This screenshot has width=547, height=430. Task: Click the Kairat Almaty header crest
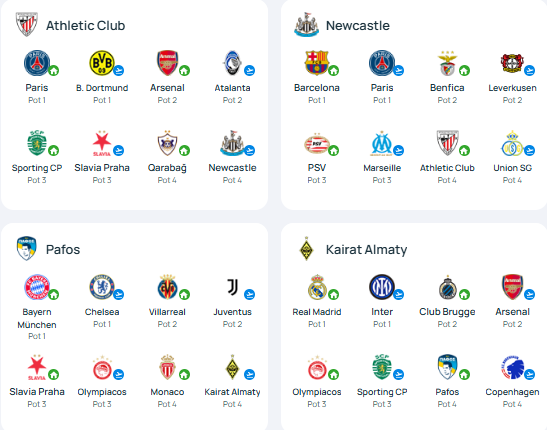[306, 249]
